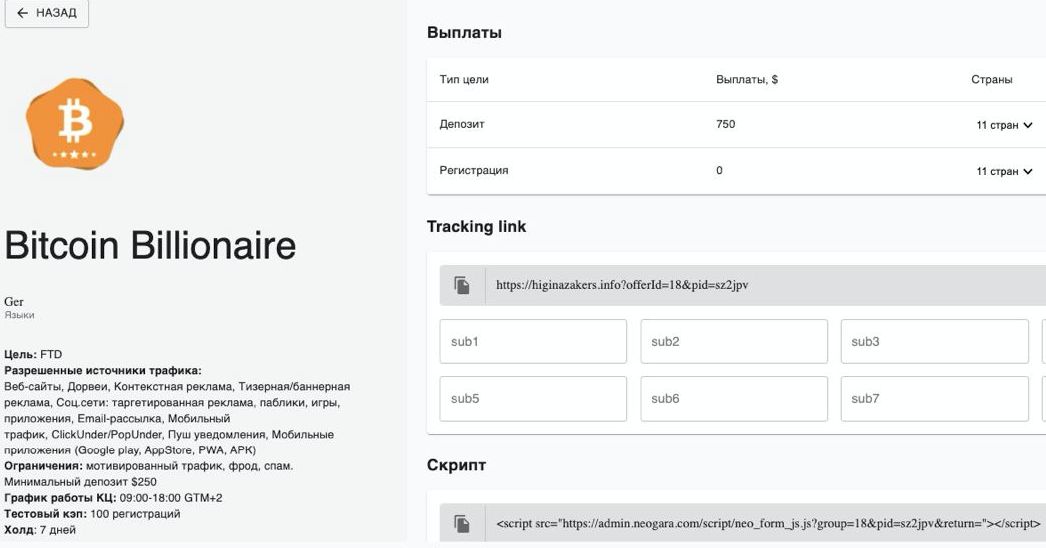Focus the sub1 input field
The width and height of the screenshot is (1046, 548).
532,342
